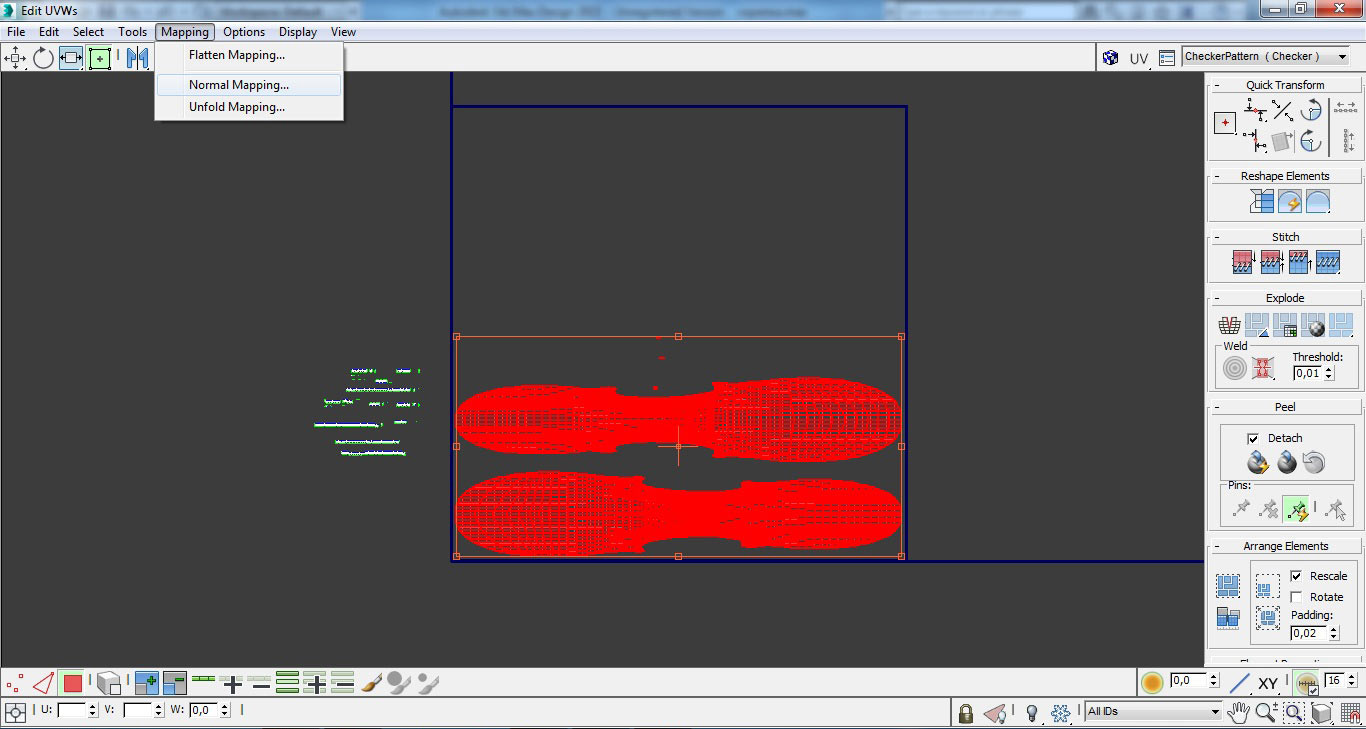
Task: Collapse the Quick Transform rollout
Action: (x=1284, y=85)
